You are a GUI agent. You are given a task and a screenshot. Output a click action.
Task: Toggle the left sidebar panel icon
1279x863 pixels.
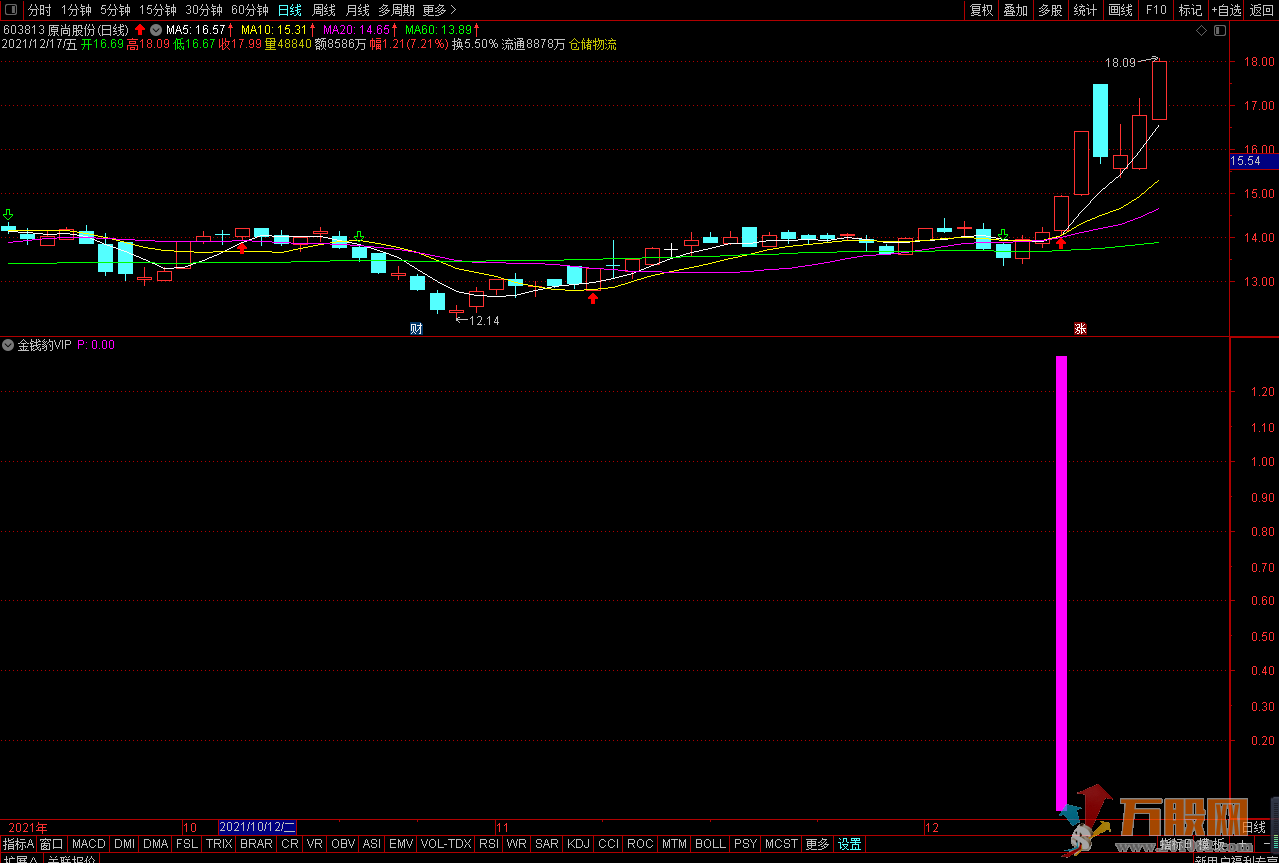click(11, 10)
